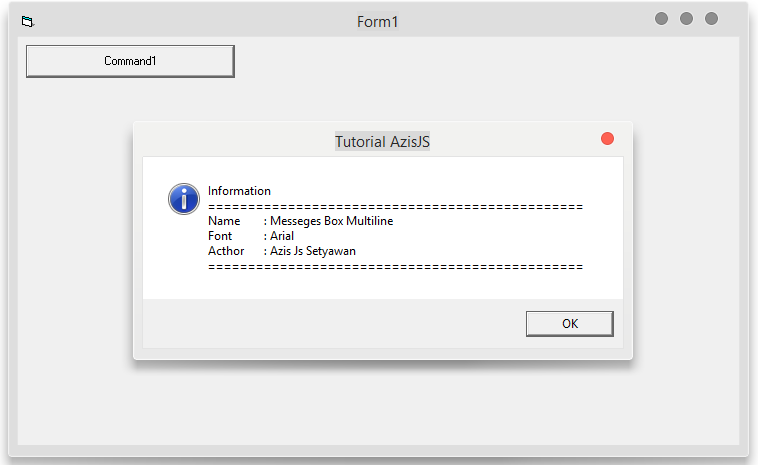Click the "Acthor" label in message
758x465 pixels.
click(226, 251)
